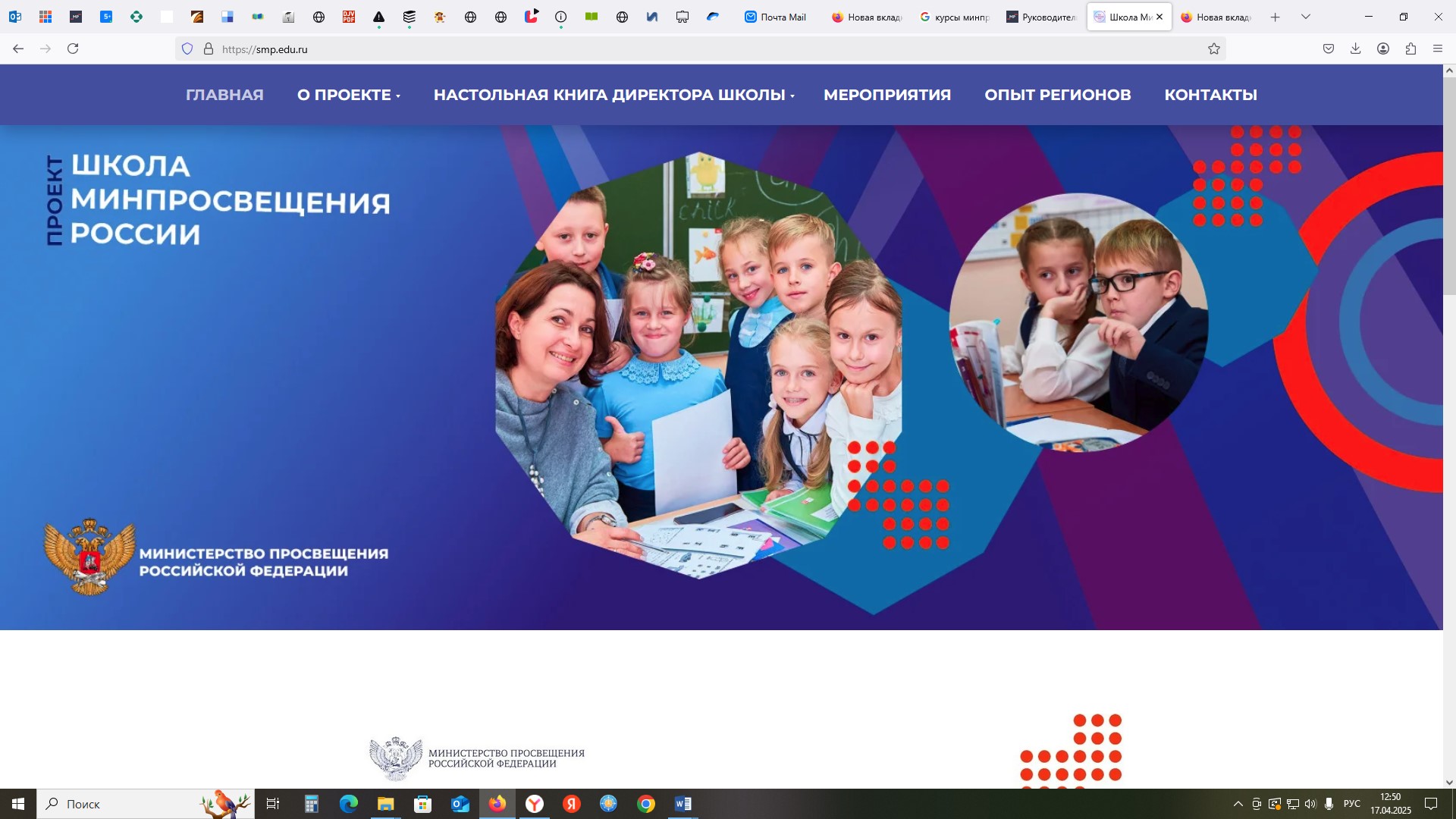Go back to the previous page

[18, 49]
